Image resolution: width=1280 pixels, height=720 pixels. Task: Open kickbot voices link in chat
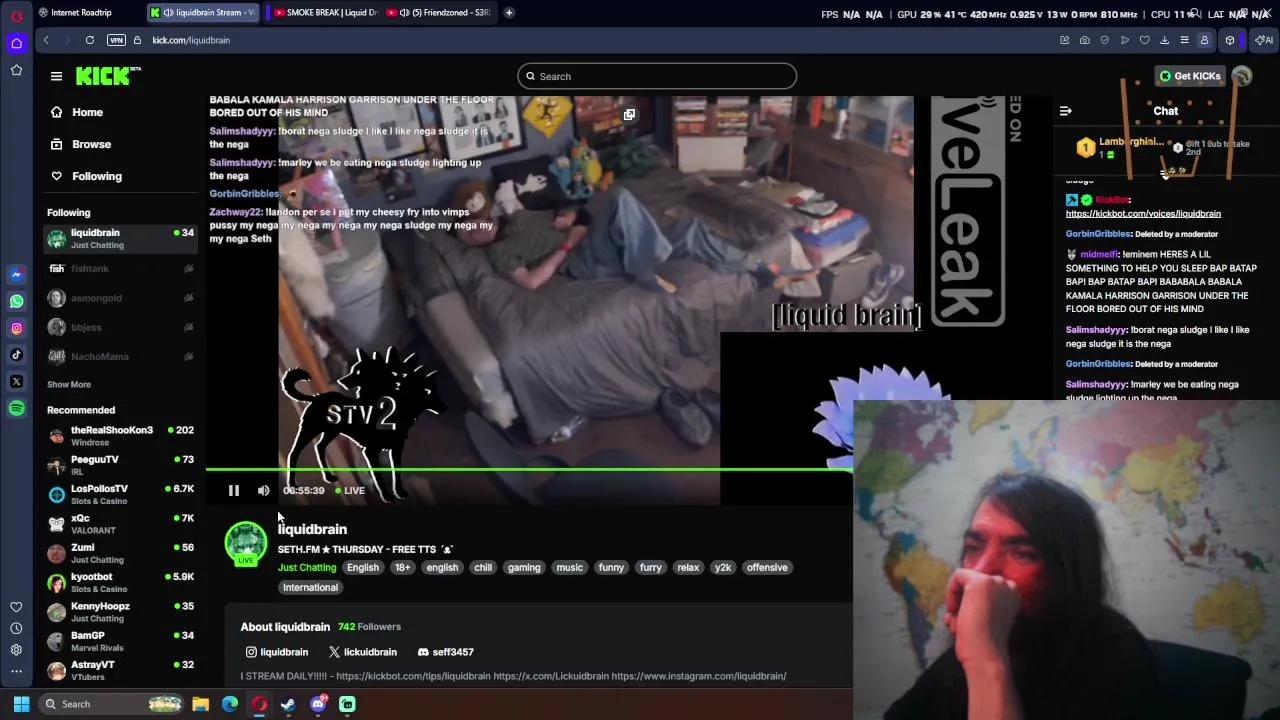(1143, 214)
